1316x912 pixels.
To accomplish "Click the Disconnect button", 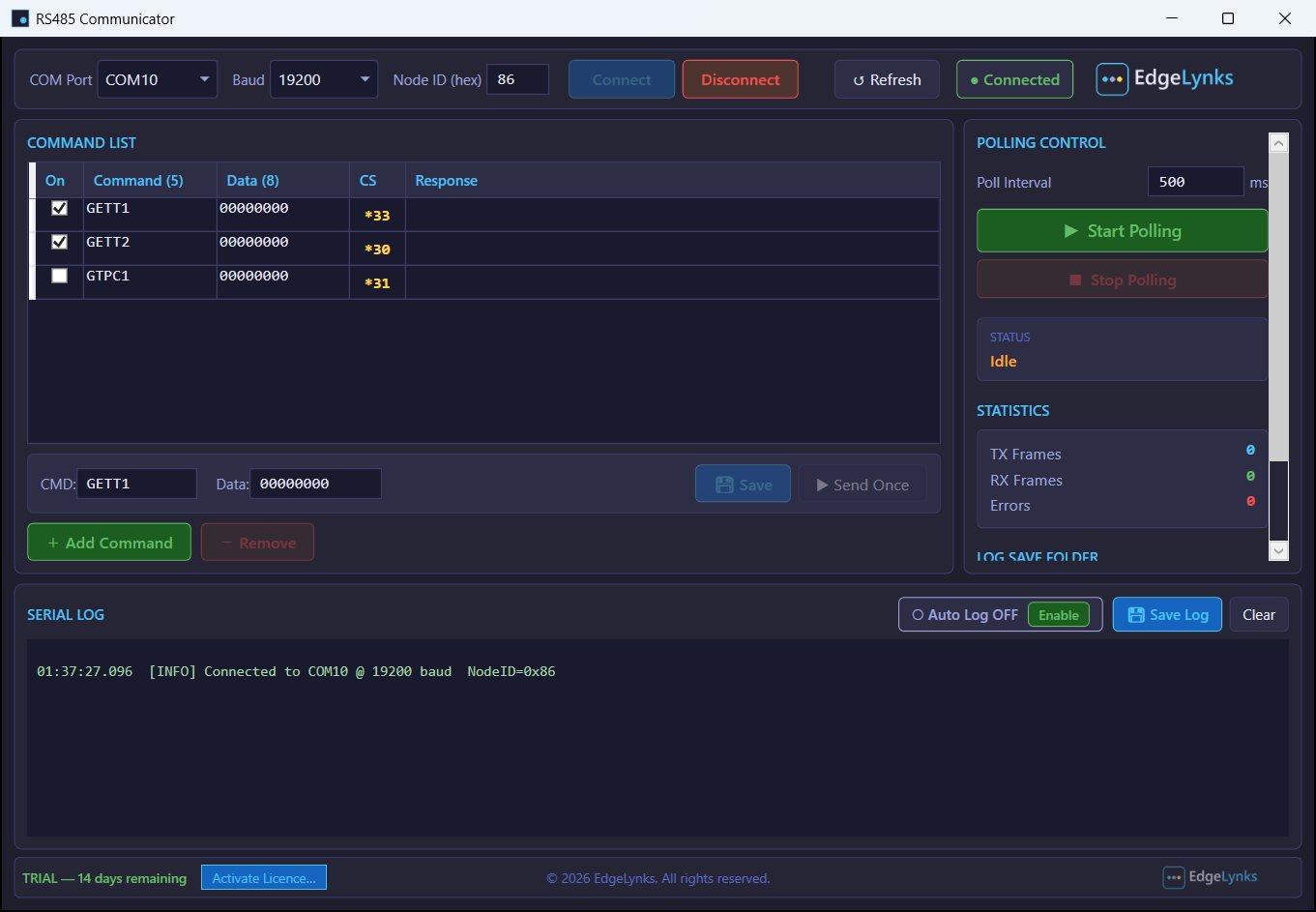I will [x=741, y=79].
